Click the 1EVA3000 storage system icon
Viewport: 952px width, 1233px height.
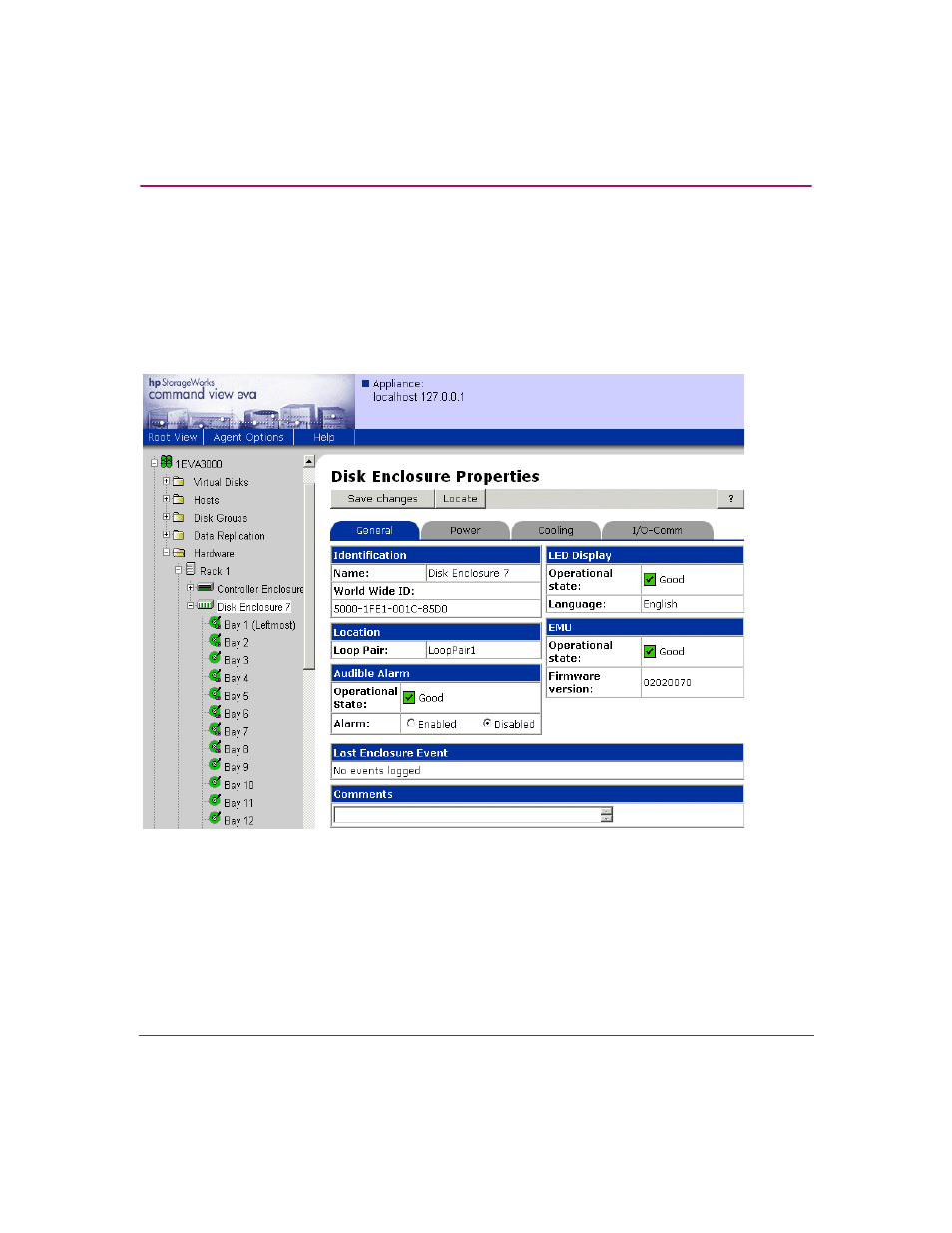pyautogui.click(x=167, y=462)
